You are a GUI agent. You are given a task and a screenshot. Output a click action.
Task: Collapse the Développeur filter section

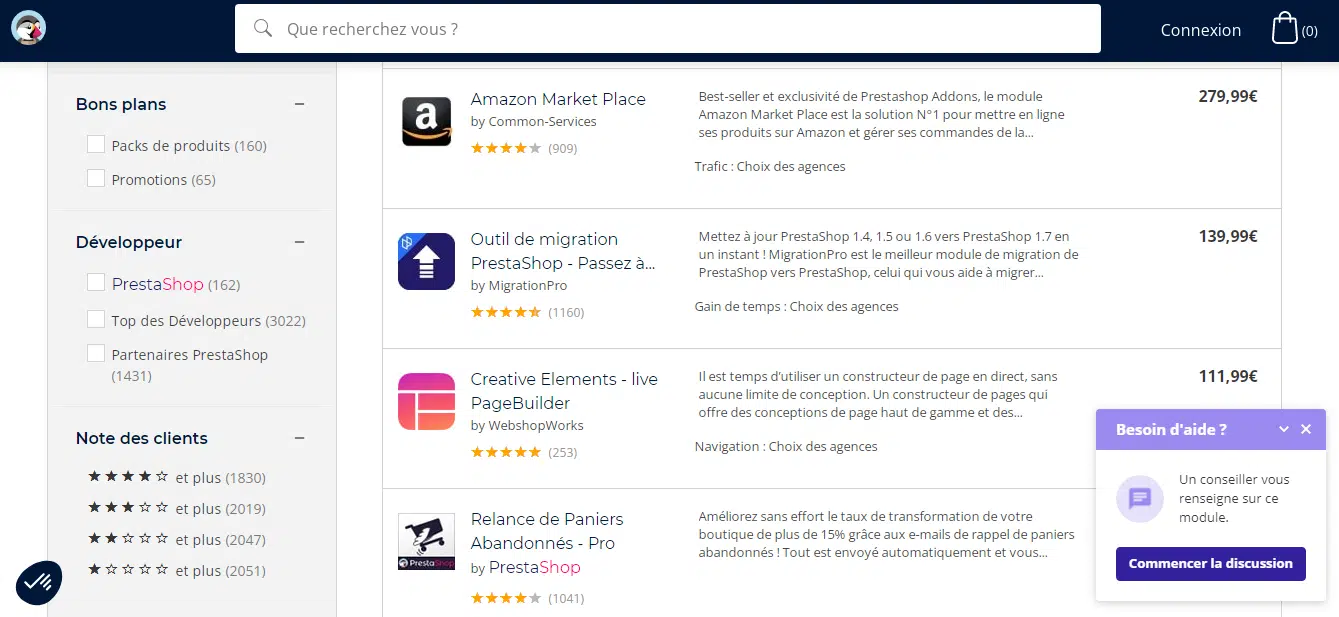(299, 242)
